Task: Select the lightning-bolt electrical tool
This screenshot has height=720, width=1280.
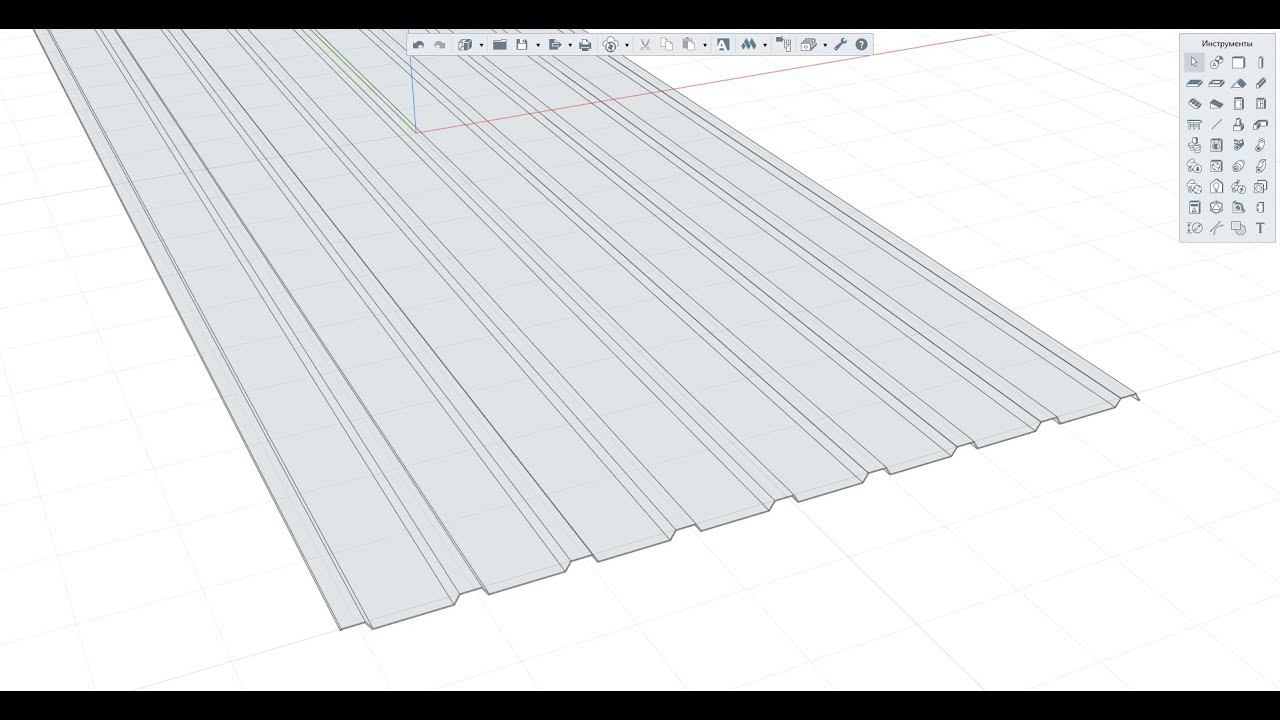Action: [x=1238, y=187]
